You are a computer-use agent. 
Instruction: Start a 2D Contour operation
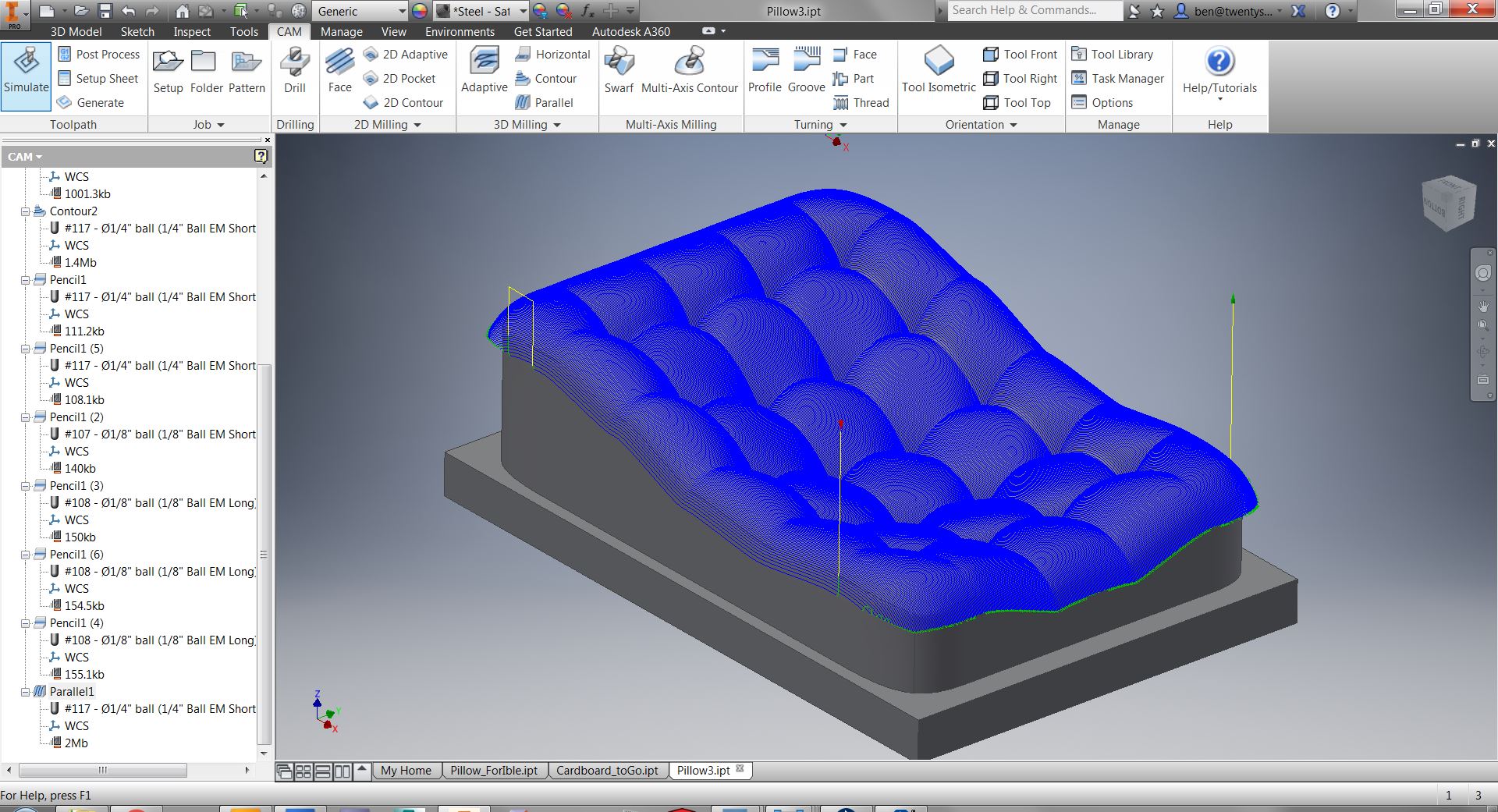coord(403,103)
